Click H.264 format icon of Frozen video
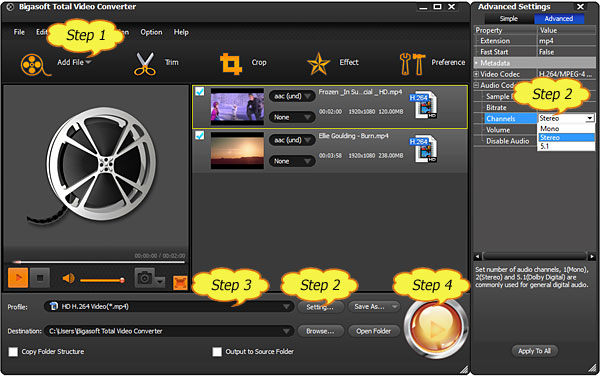Viewport: 600px width, 376px height. click(424, 104)
